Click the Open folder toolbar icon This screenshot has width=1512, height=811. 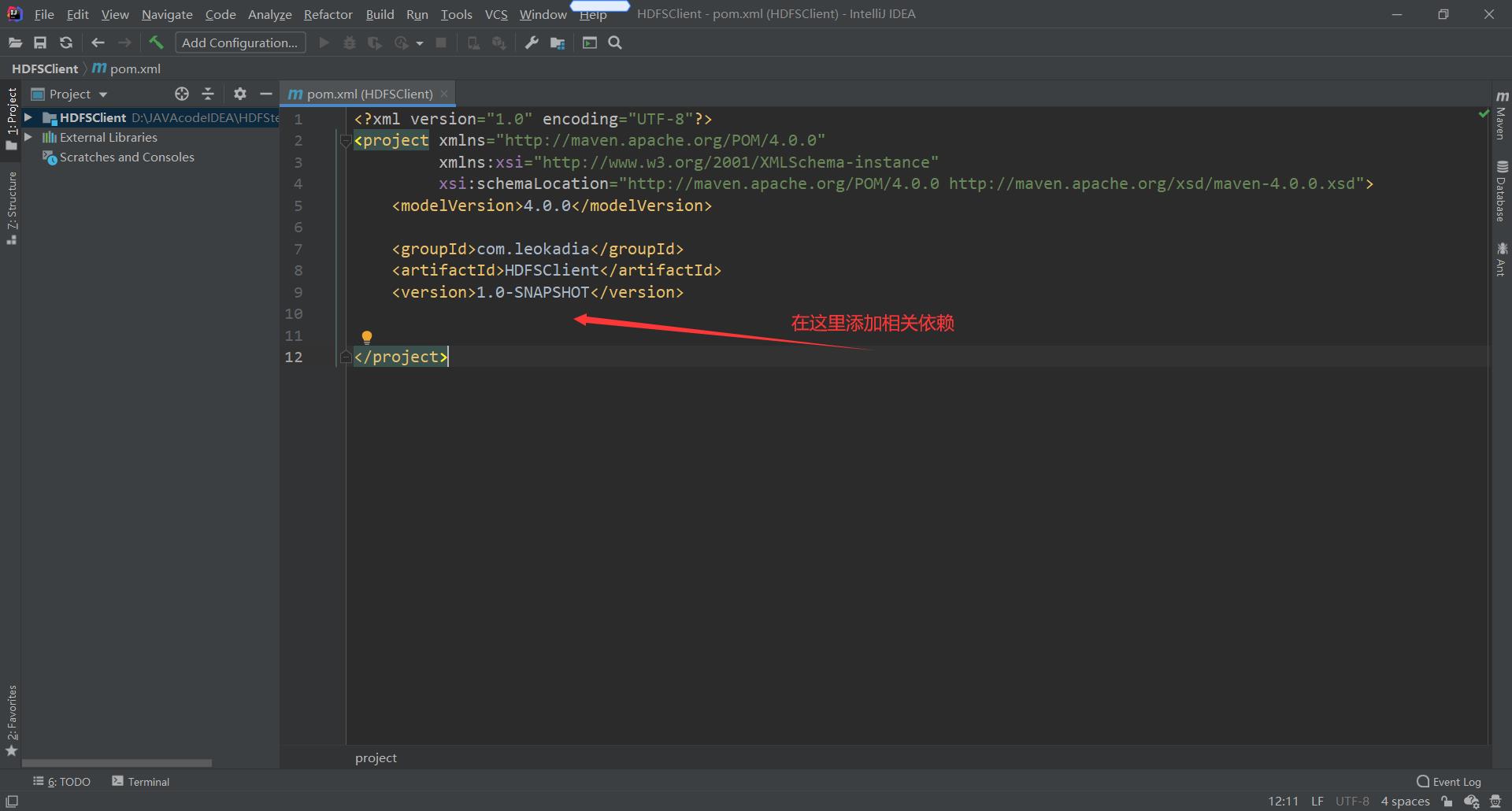point(15,43)
